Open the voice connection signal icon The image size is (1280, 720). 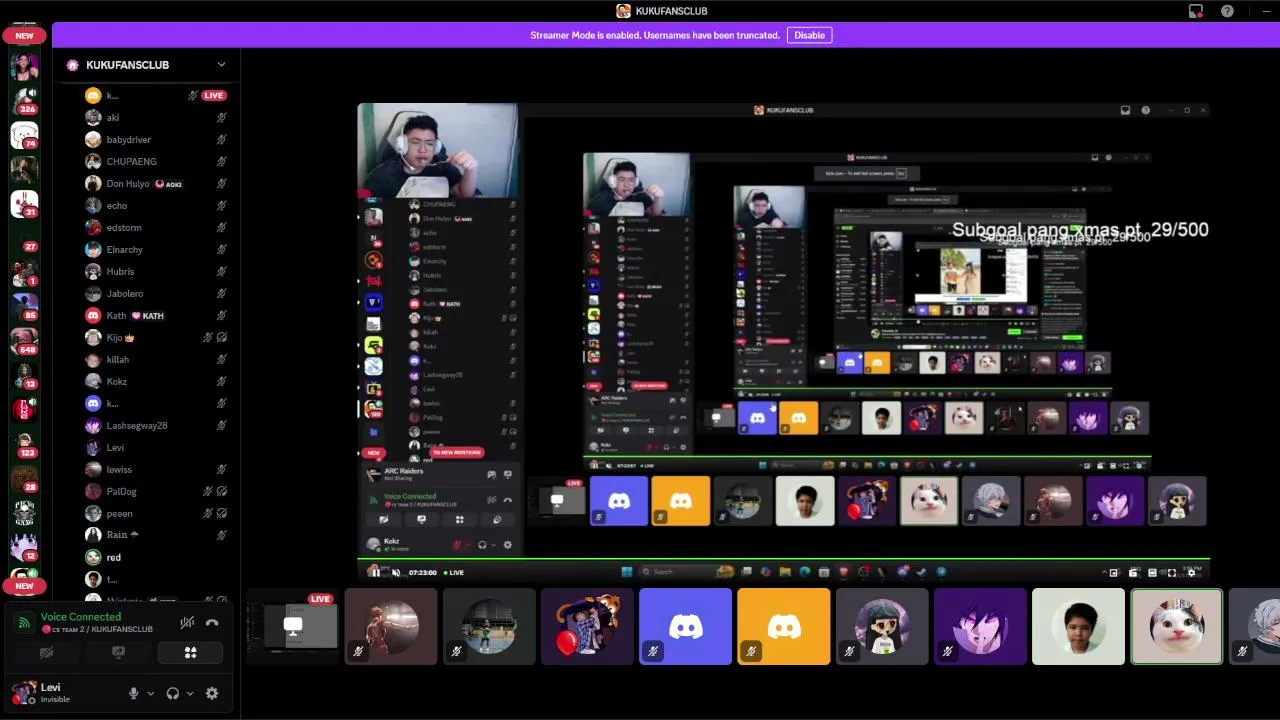coord(24,622)
